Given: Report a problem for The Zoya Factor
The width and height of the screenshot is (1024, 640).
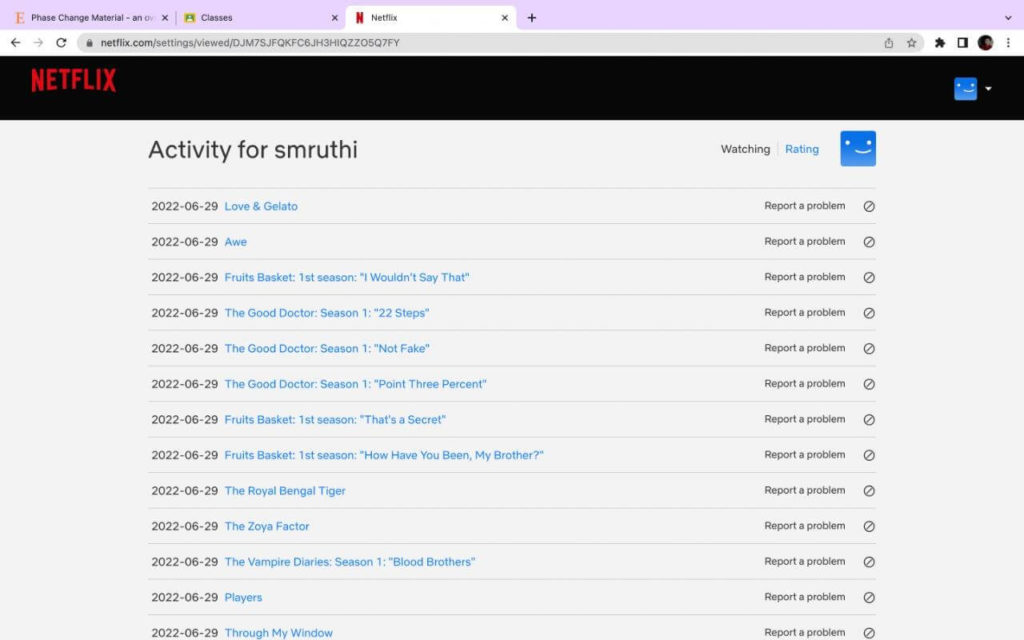Looking at the screenshot, I should coord(805,526).
